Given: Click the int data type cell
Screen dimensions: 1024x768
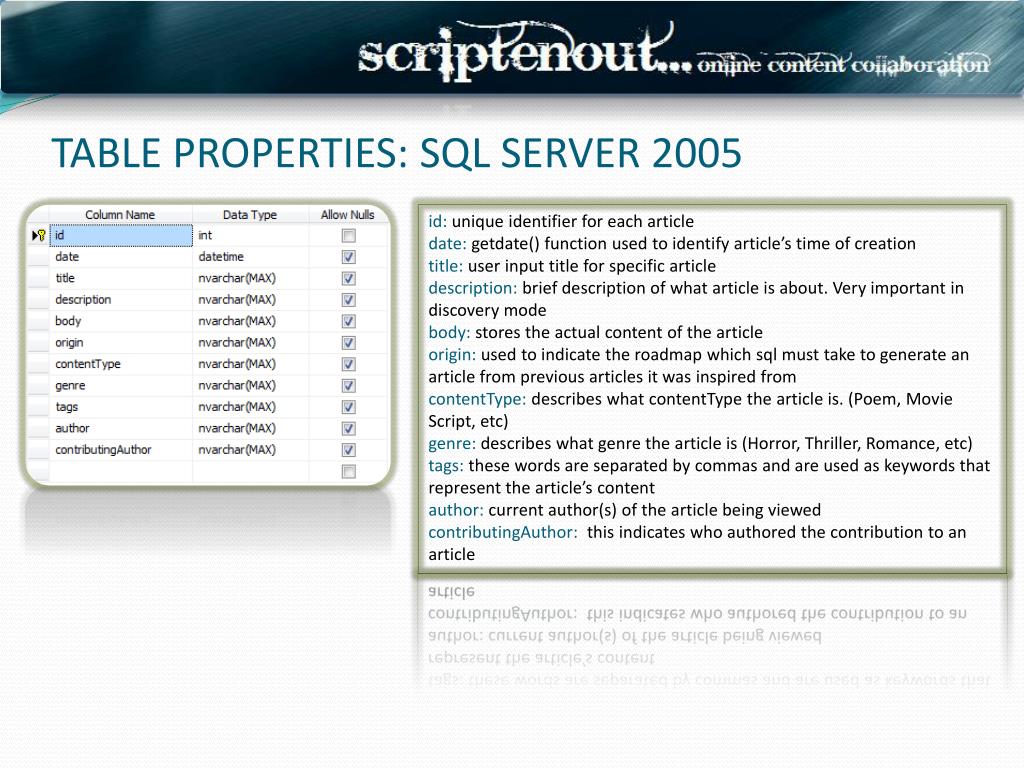Looking at the screenshot, I should click(x=251, y=235).
